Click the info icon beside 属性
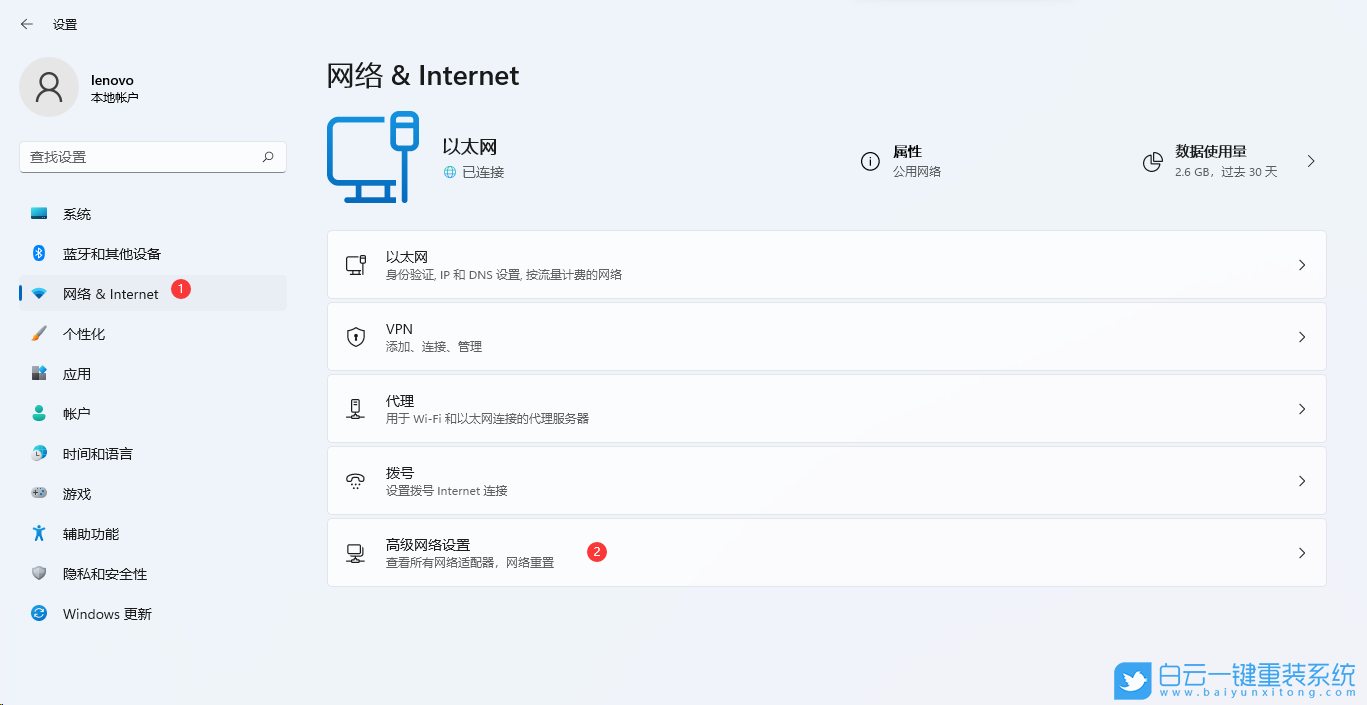Screen dimensions: 1367x705 pos(869,161)
